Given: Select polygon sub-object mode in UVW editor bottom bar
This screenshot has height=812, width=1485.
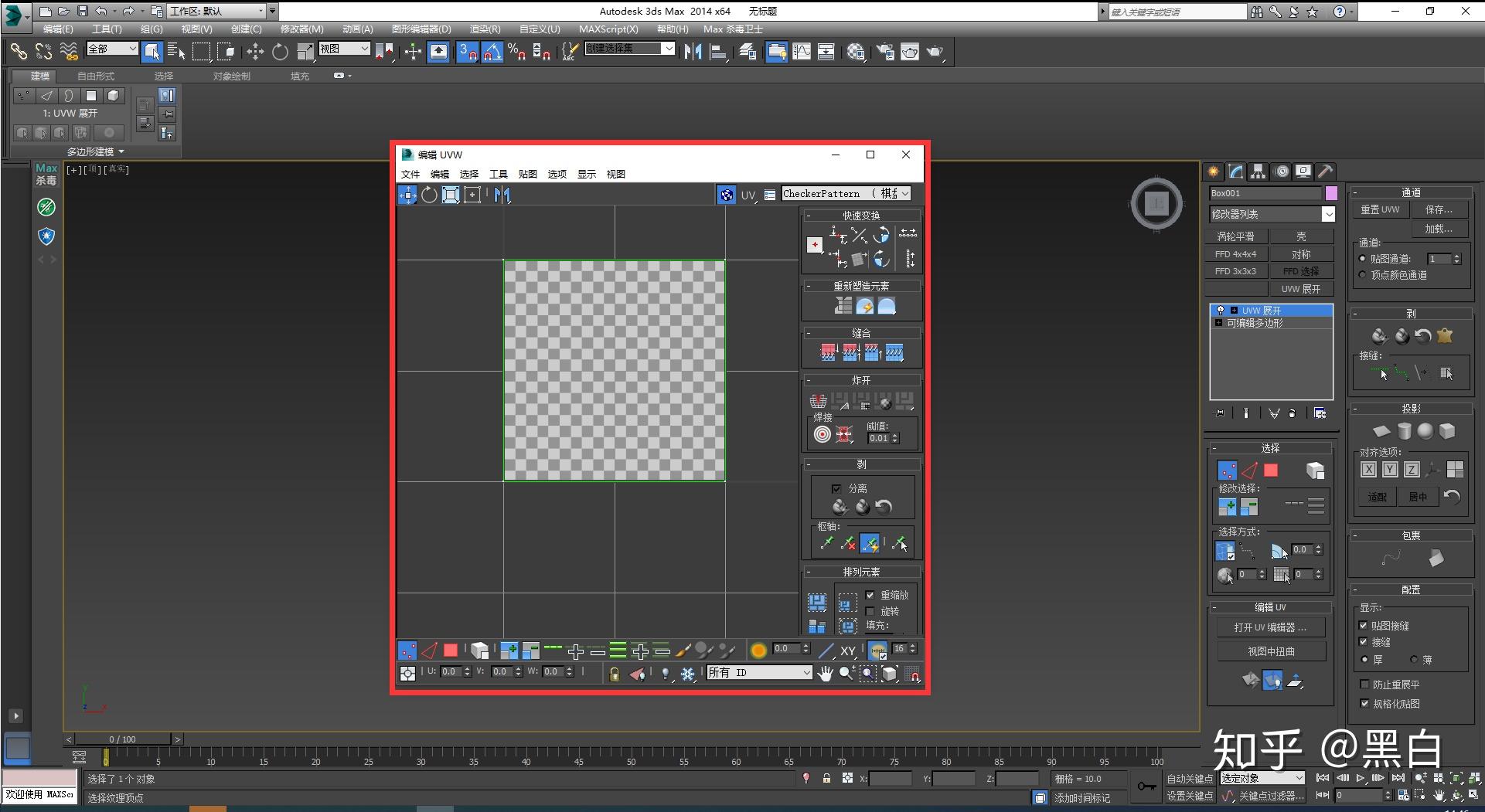Looking at the screenshot, I should click(x=451, y=651).
